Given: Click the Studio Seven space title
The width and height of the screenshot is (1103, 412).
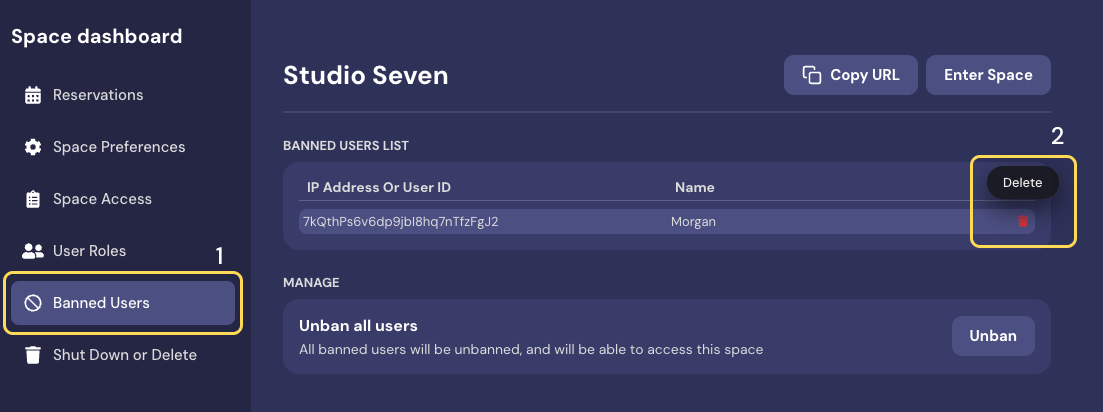Looking at the screenshot, I should (x=366, y=75).
